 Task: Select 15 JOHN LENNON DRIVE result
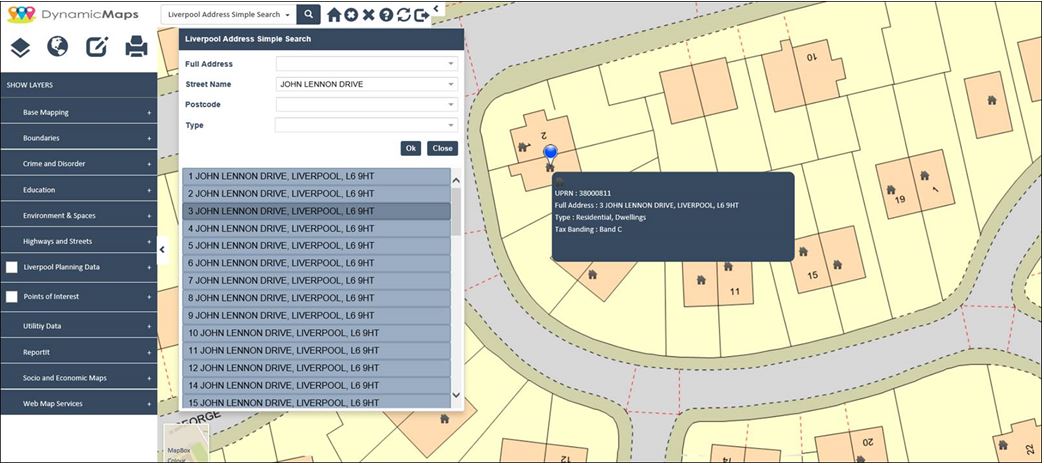tap(316, 402)
